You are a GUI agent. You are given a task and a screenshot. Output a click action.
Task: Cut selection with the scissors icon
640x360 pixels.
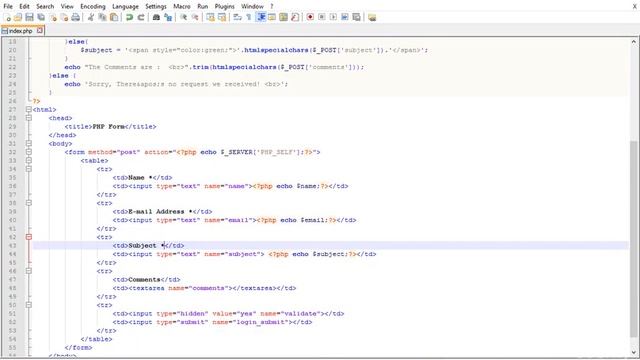pos(91,17)
